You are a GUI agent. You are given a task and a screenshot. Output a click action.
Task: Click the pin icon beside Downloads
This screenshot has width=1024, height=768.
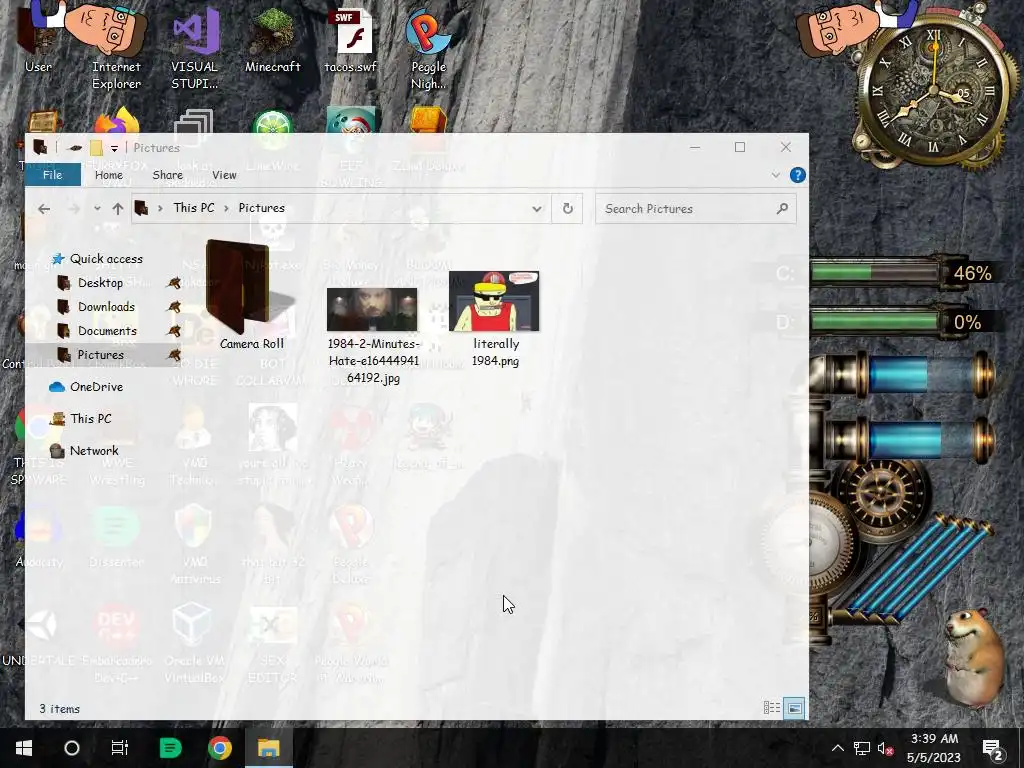click(174, 307)
